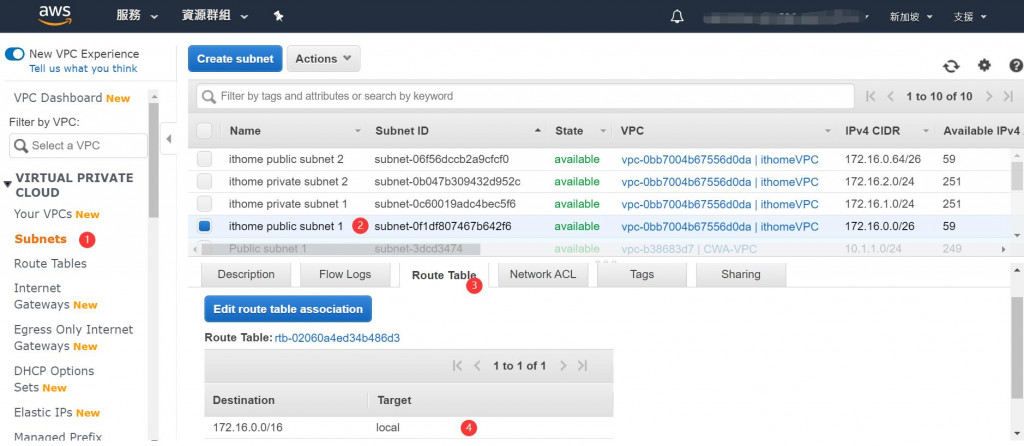The width and height of the screenshot is (1024, 446).
Task: Switch to the Flow Logs tab
Action: [345, 274]
